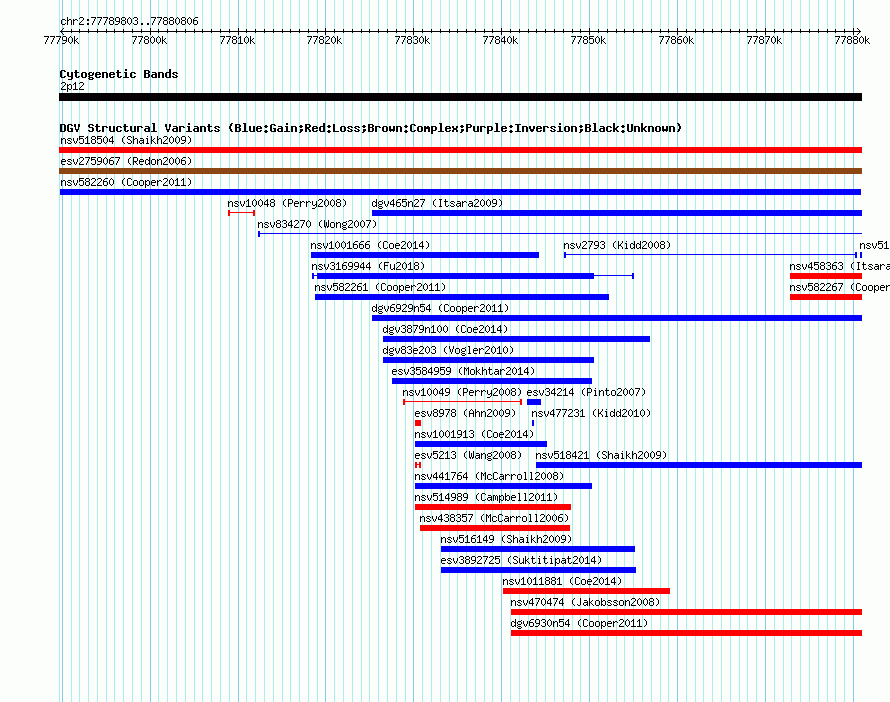Image resolution: width=890 pixels, height=702 pixels.
Task: Open the nsv518421 (Shaikh2009) label
Action: [x=601, y=455]
